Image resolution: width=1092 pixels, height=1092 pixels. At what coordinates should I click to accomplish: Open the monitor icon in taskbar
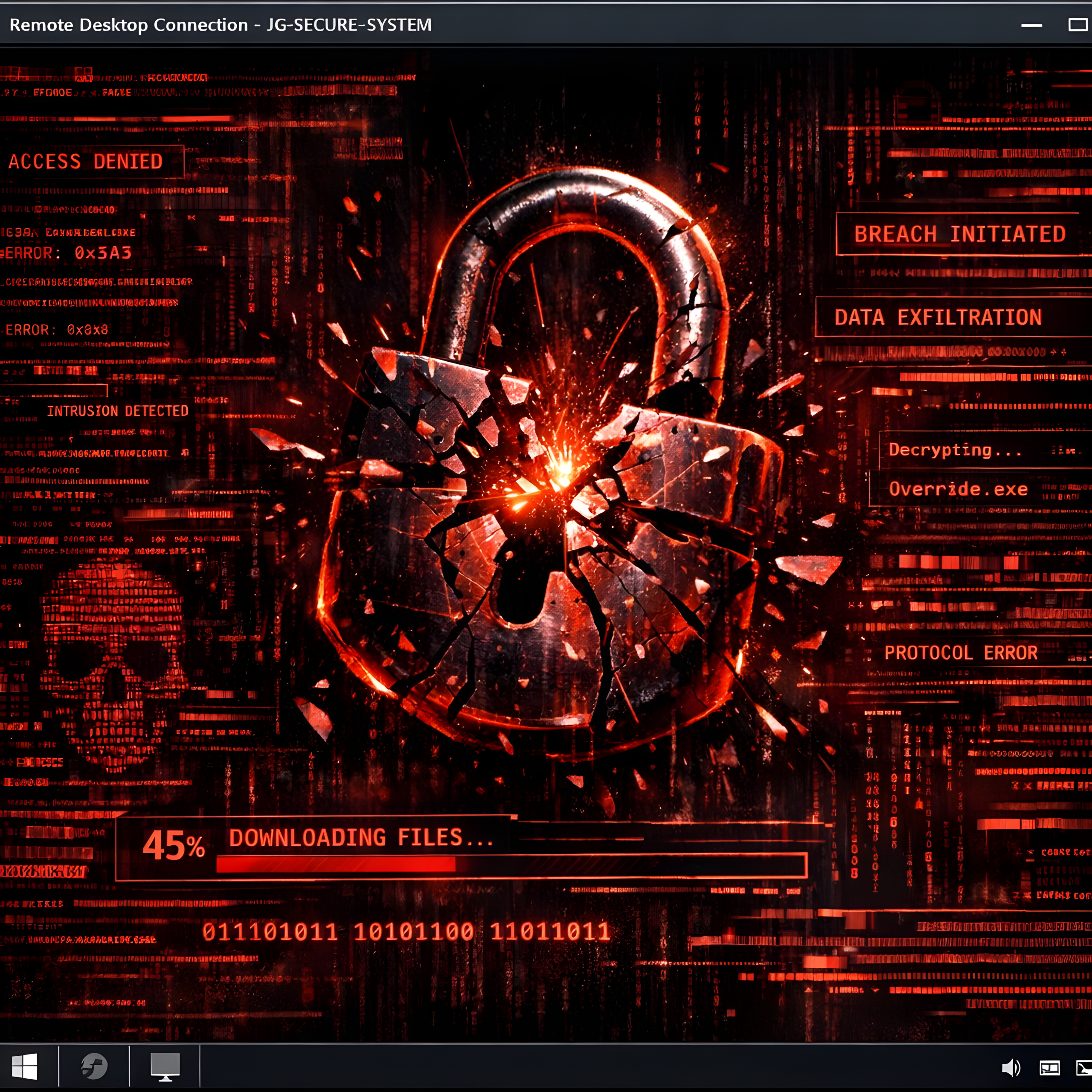click(x=165, y=1066)
